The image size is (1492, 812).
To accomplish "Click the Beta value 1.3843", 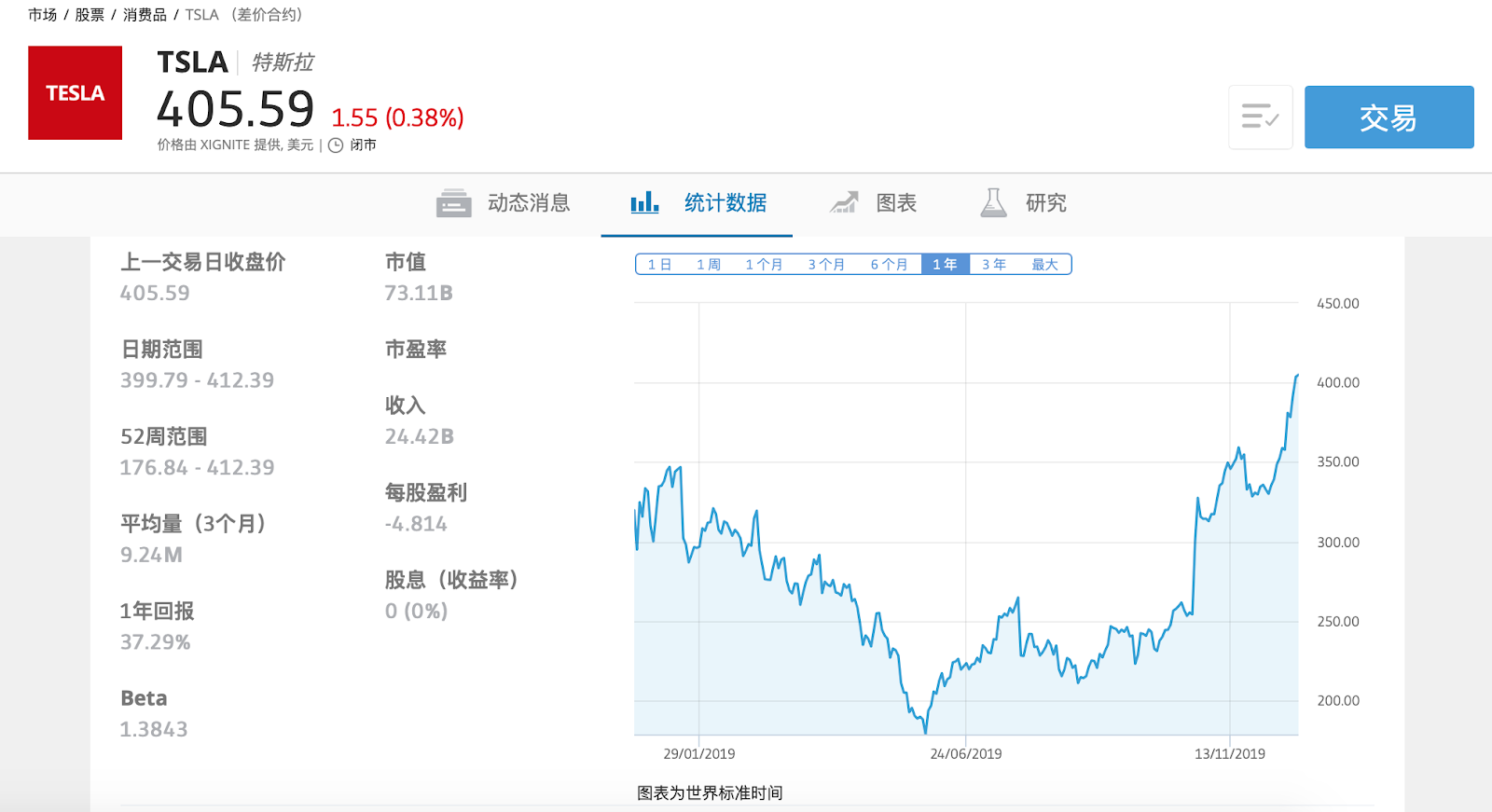I will (x=154, y=729).
